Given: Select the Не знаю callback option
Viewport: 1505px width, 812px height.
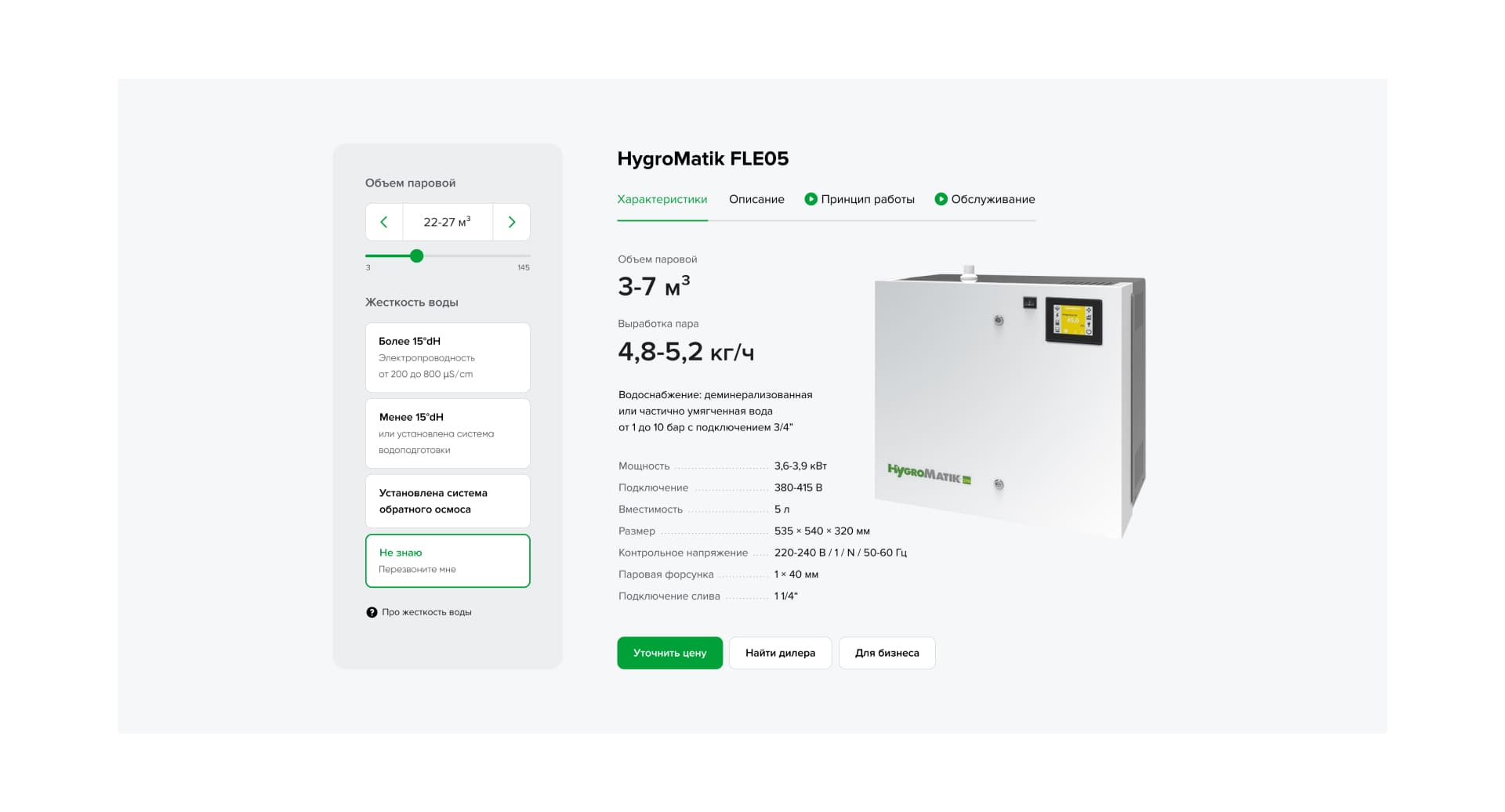Looking at the screenshot, I should click(448, 560).
